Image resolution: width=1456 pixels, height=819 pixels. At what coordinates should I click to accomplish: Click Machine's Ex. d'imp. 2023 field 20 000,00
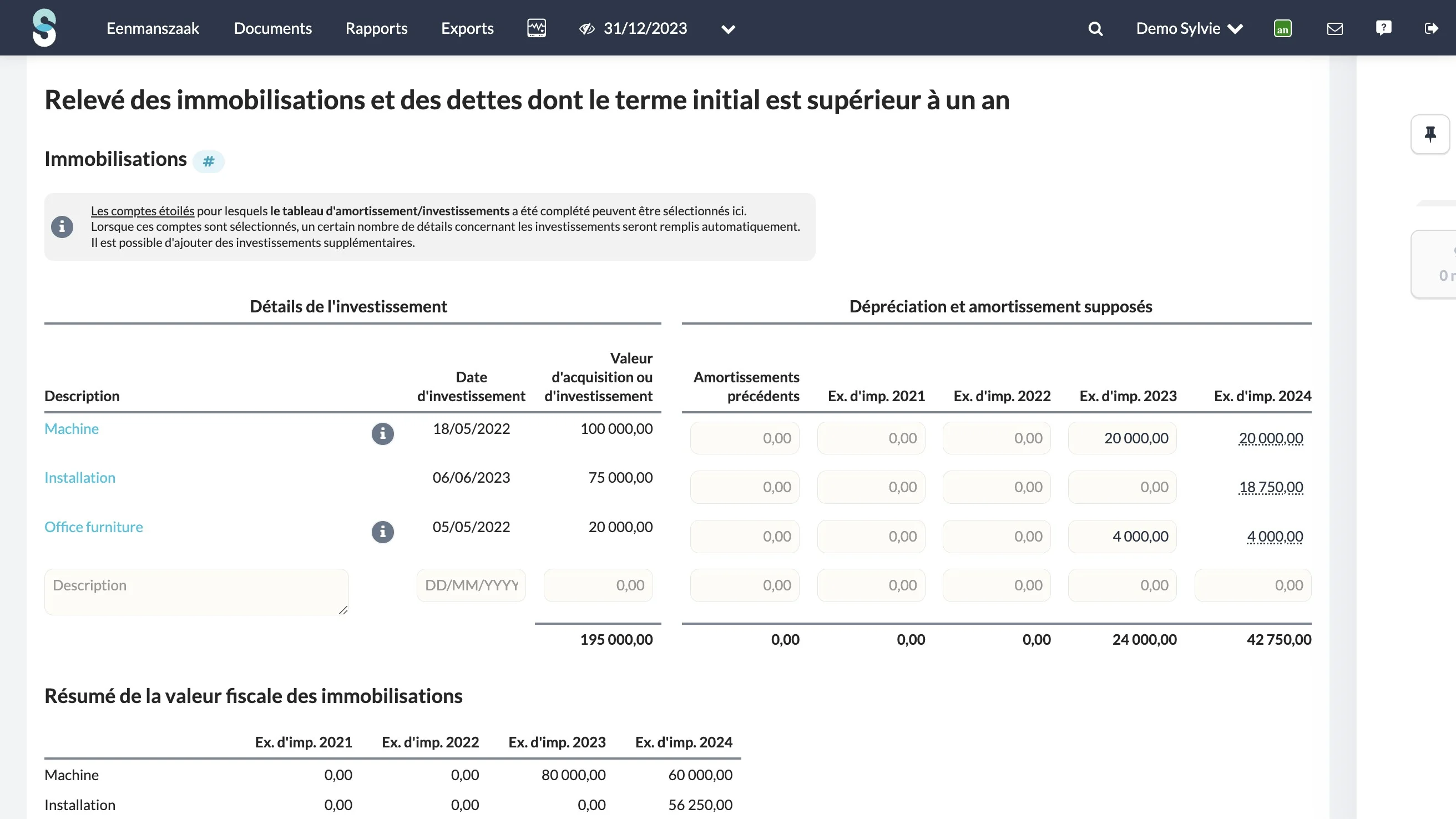(x=1122, y=438)
